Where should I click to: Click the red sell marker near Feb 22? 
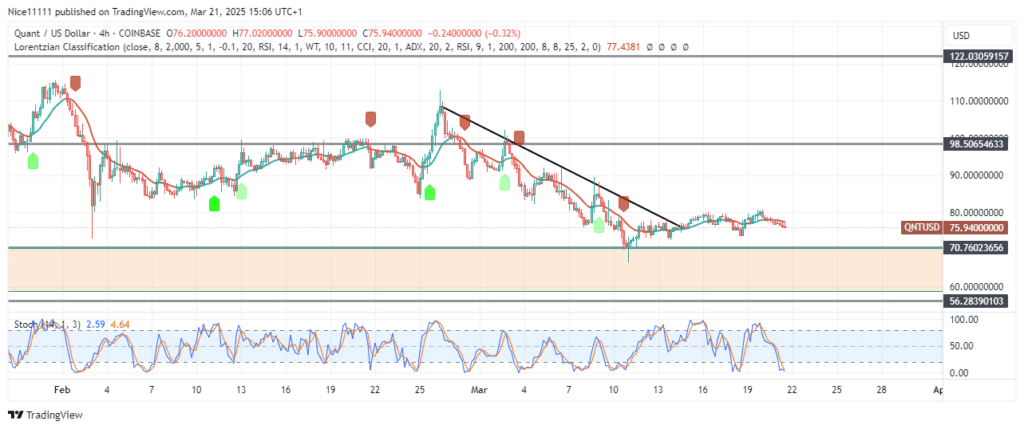[x=371, y=119]
